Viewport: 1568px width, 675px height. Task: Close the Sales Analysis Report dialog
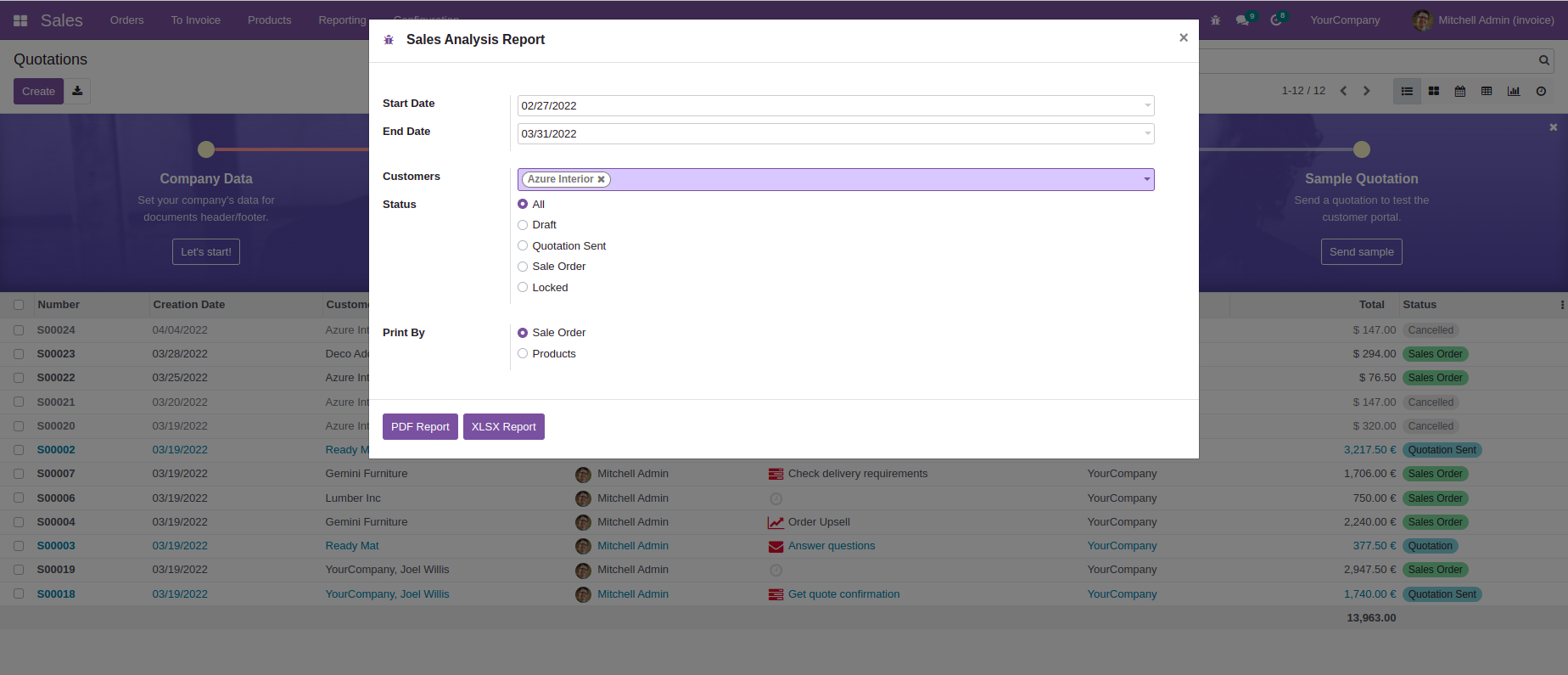1183,38
